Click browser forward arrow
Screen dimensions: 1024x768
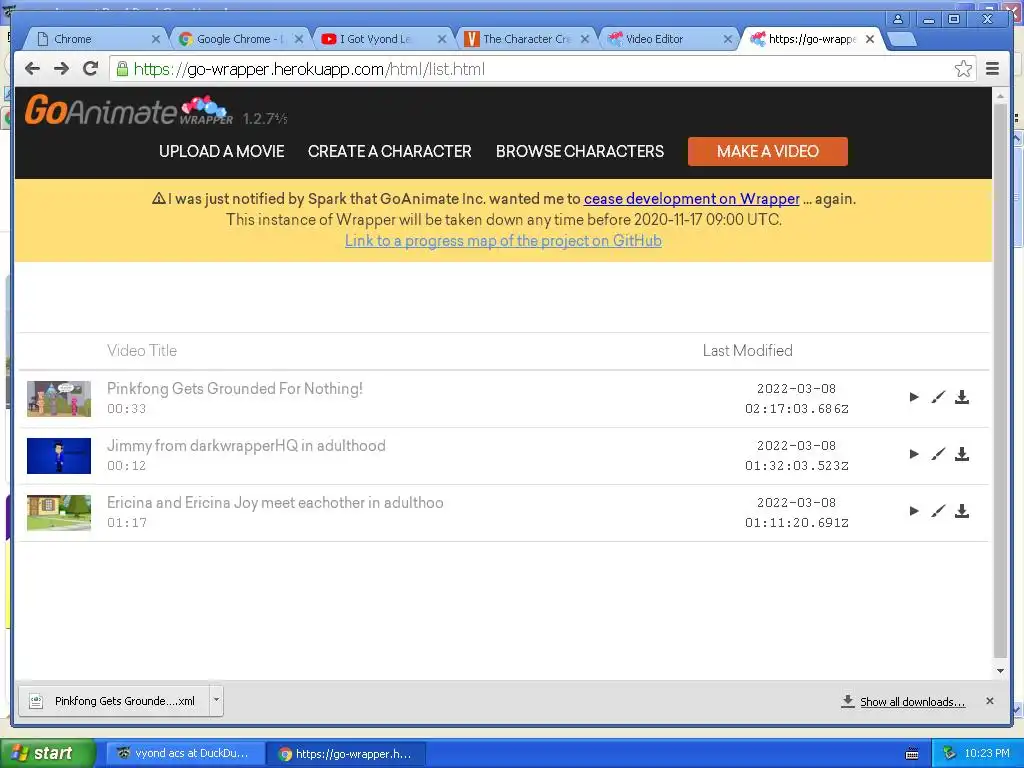point(61,69)
